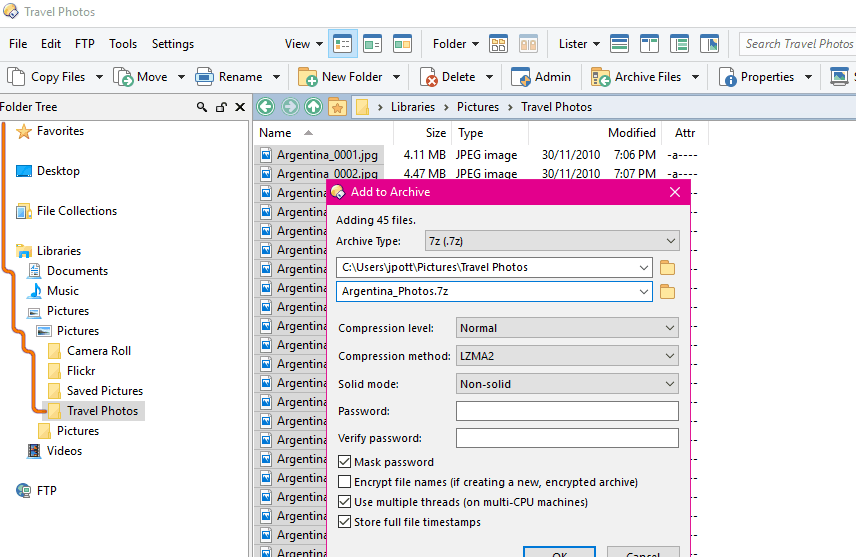
Task: Click Pictures in the breadcrumb path
Action: click(x=478, y=107)
